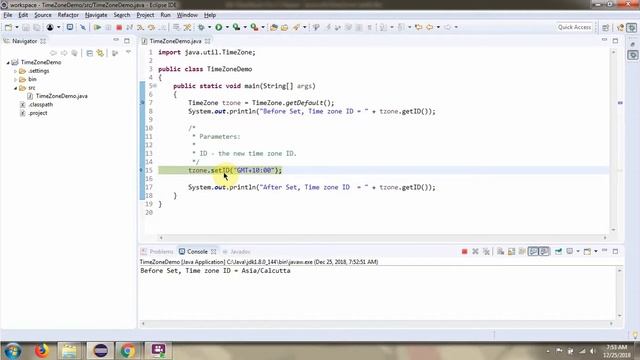Select the Console tab

coord(197,252)
